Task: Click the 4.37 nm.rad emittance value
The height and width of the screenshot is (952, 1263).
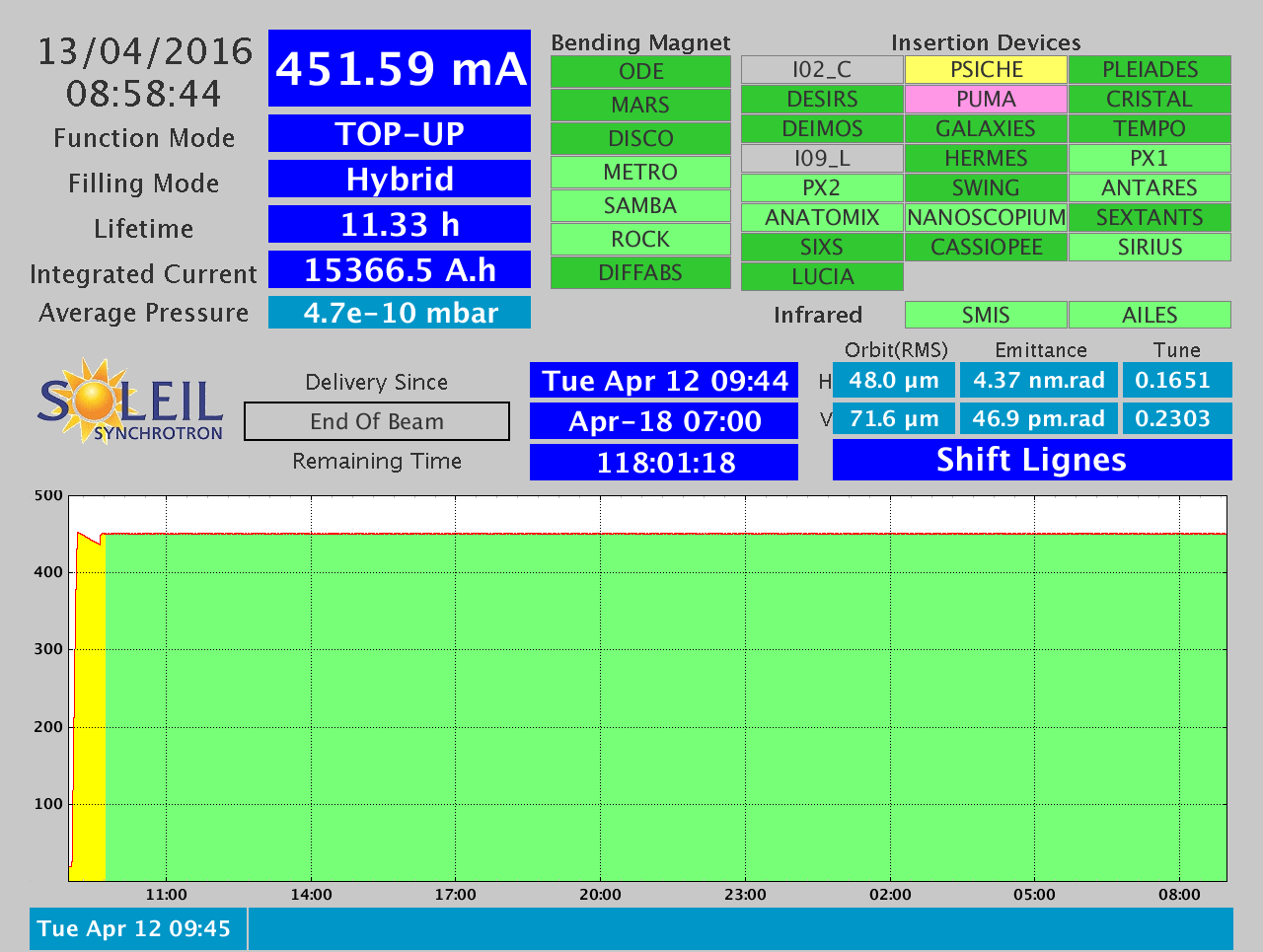Action: 1039,380
